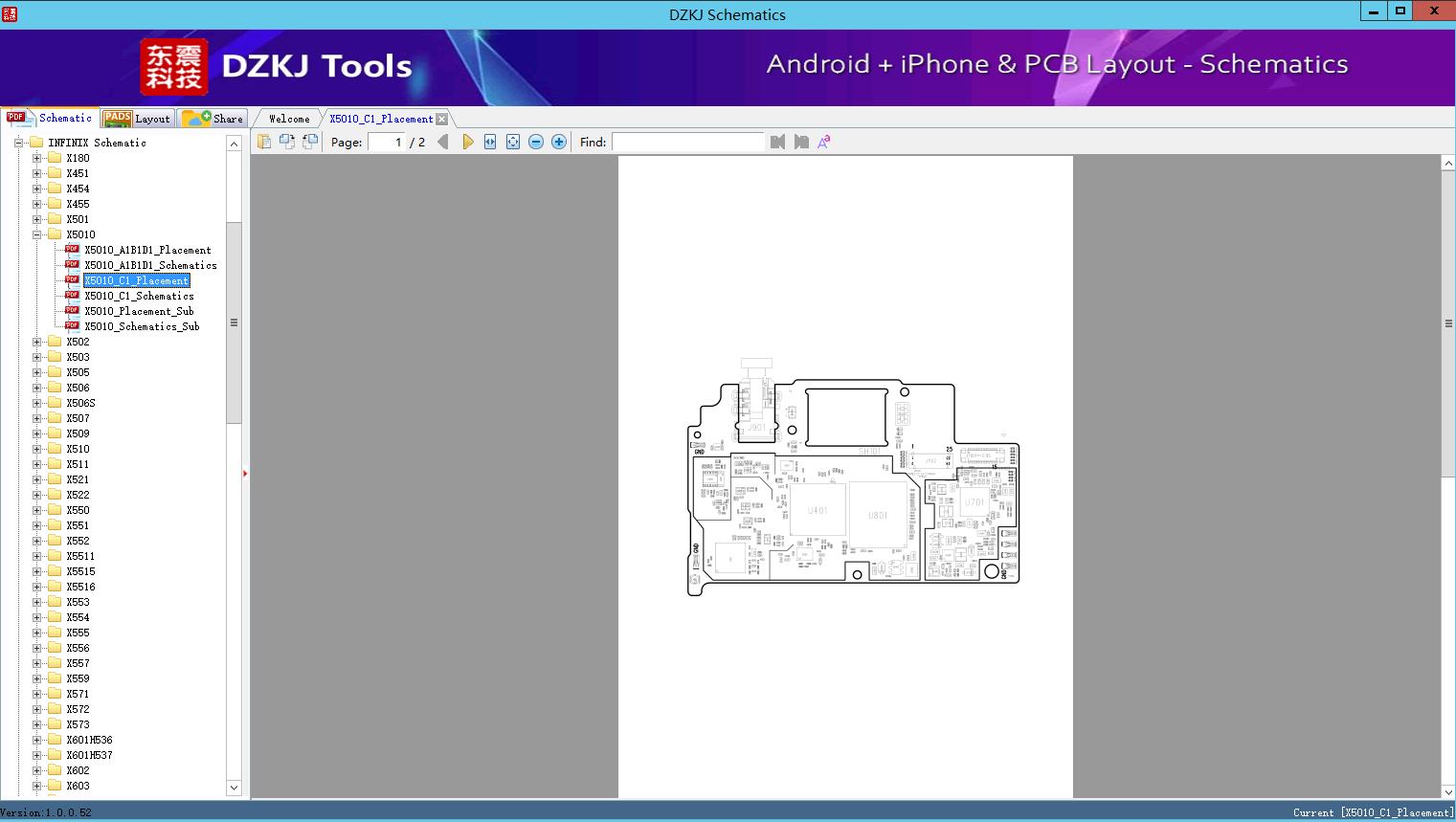1456x822 pixels.
Task: Open the Share tab
Action: point(214,119)
